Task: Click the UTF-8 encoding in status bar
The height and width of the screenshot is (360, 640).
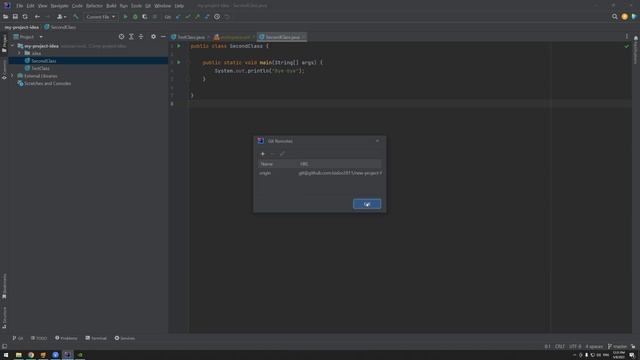Action: coord(575,347)
